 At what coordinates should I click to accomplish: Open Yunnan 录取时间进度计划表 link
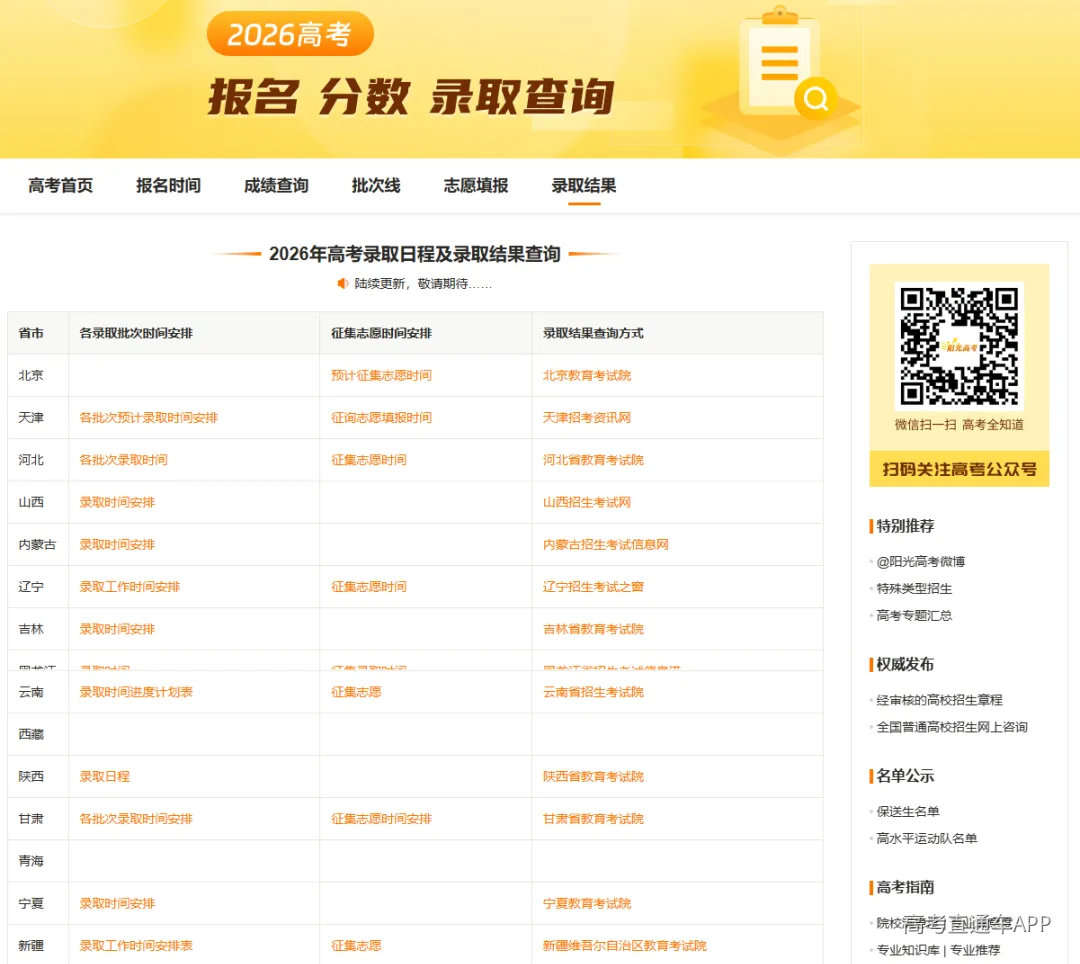(x=136, y=692)
